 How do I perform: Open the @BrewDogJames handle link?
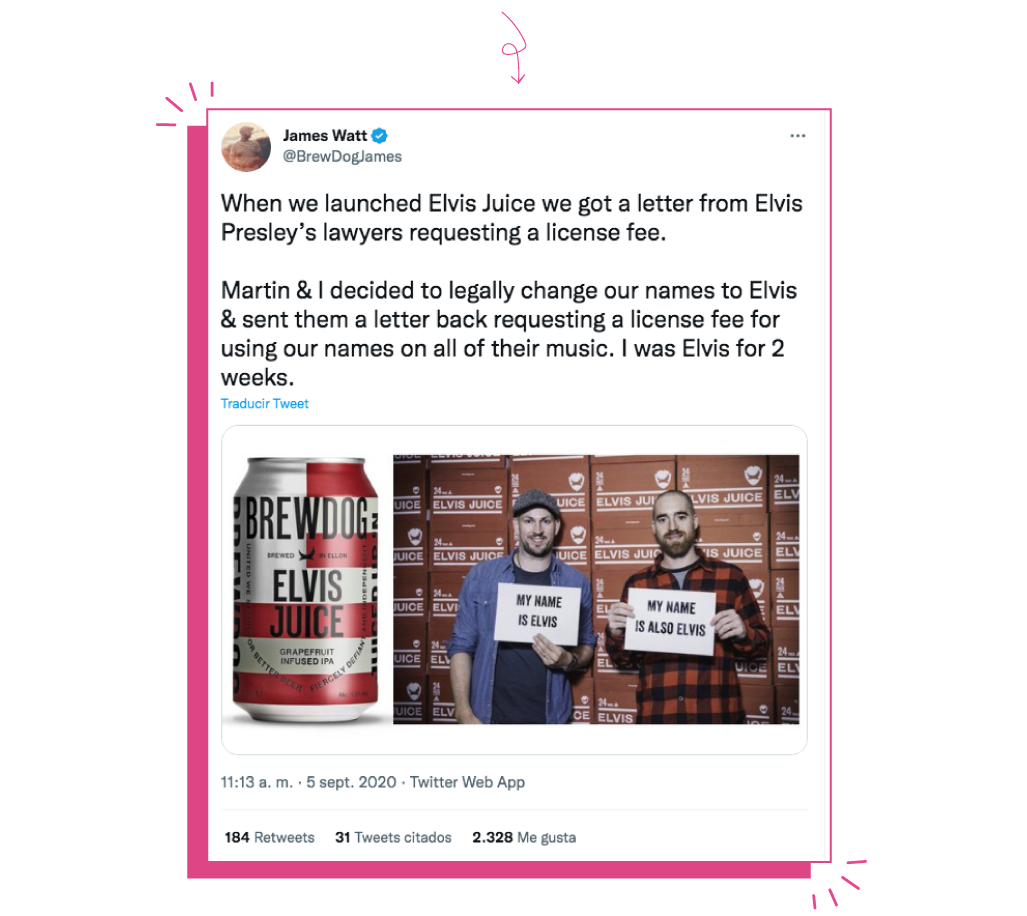342,156
